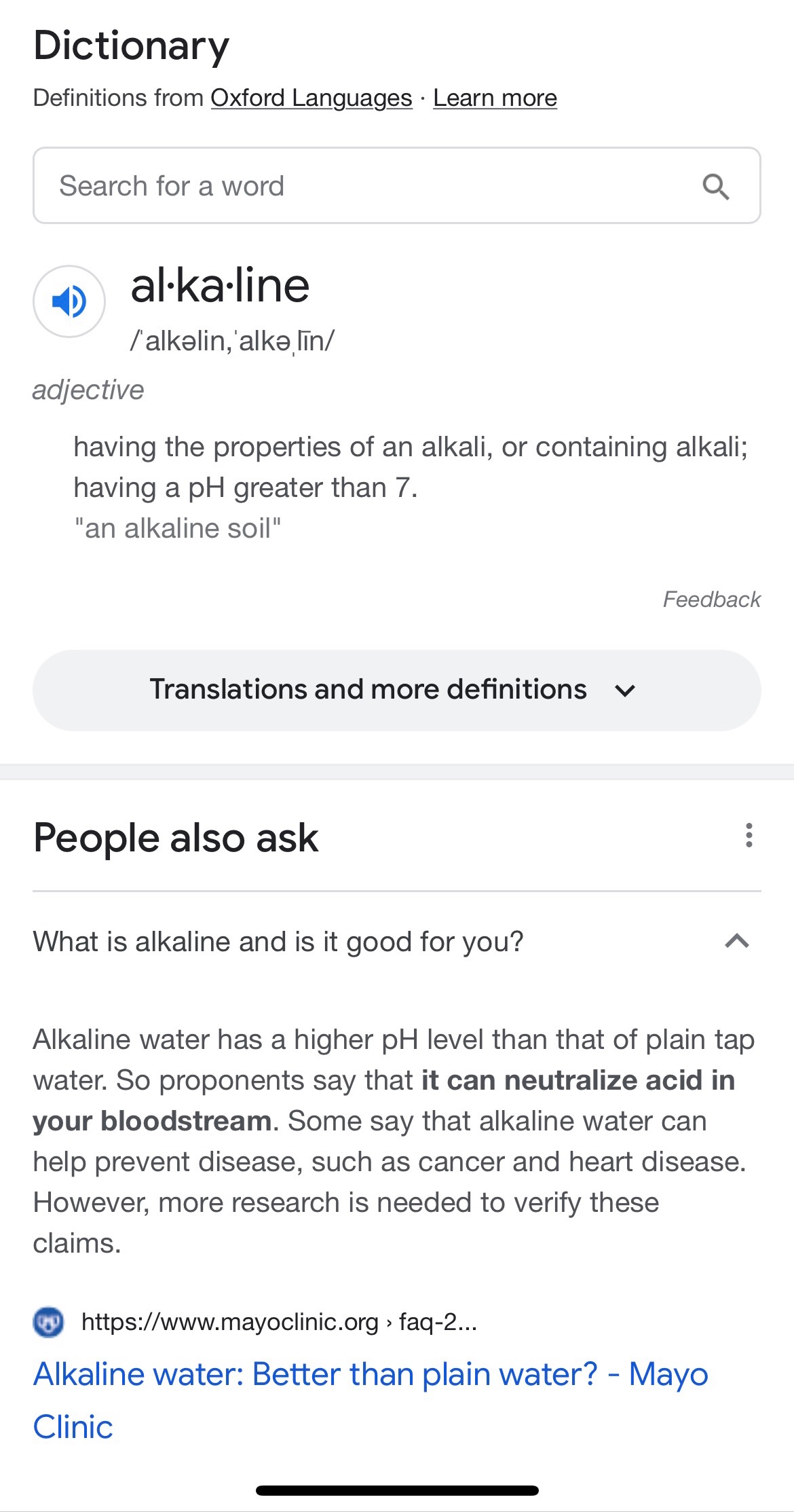The width and height of the screenshot is (794, 1512).
Task: Tap the phonetic spelling text
Action: (x=232, y=340)
